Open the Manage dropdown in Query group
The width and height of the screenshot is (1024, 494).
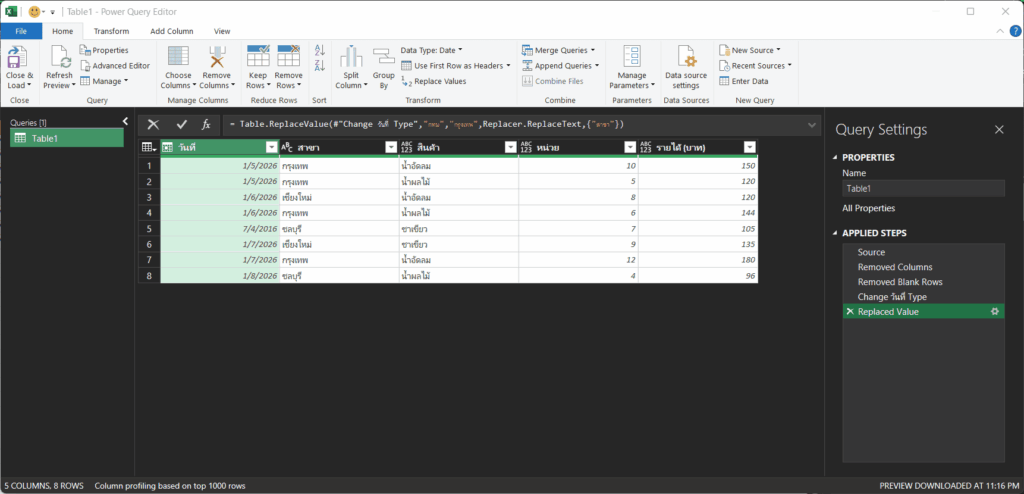point(104,81)
